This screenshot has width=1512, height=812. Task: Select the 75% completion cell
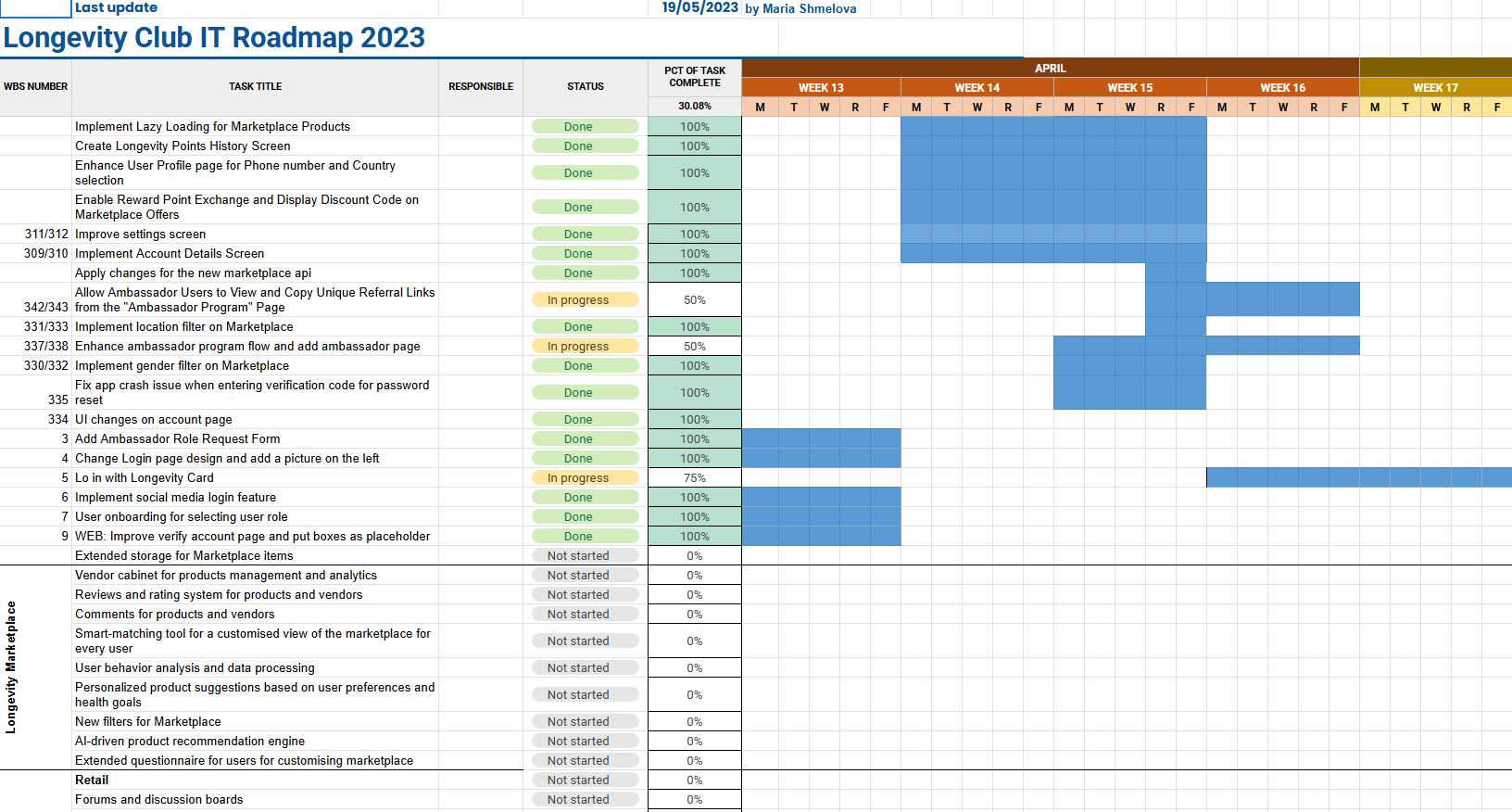point(694,478)
